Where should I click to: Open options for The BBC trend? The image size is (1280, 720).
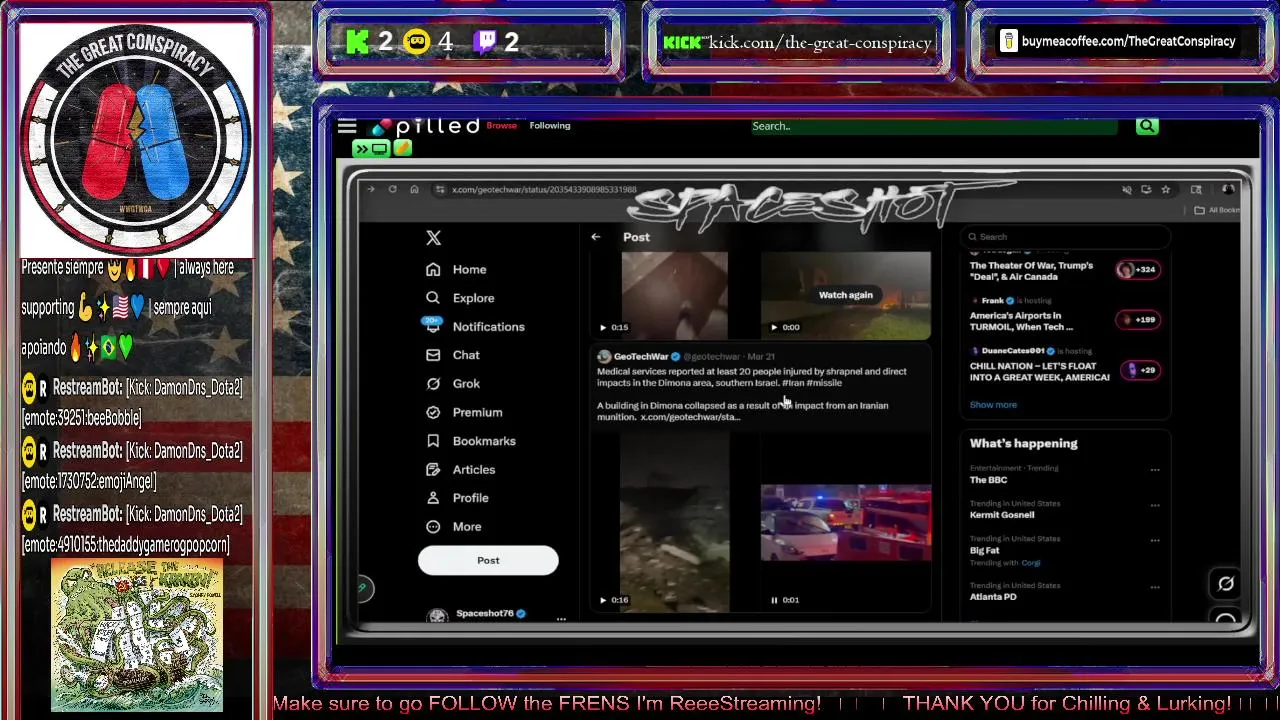(x=1155, y=470)
